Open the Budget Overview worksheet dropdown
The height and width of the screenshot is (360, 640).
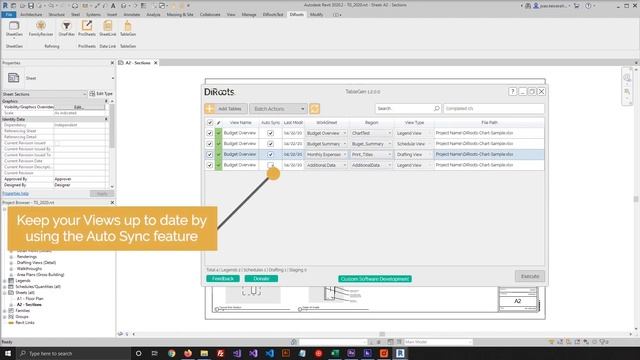pos(327,133)
